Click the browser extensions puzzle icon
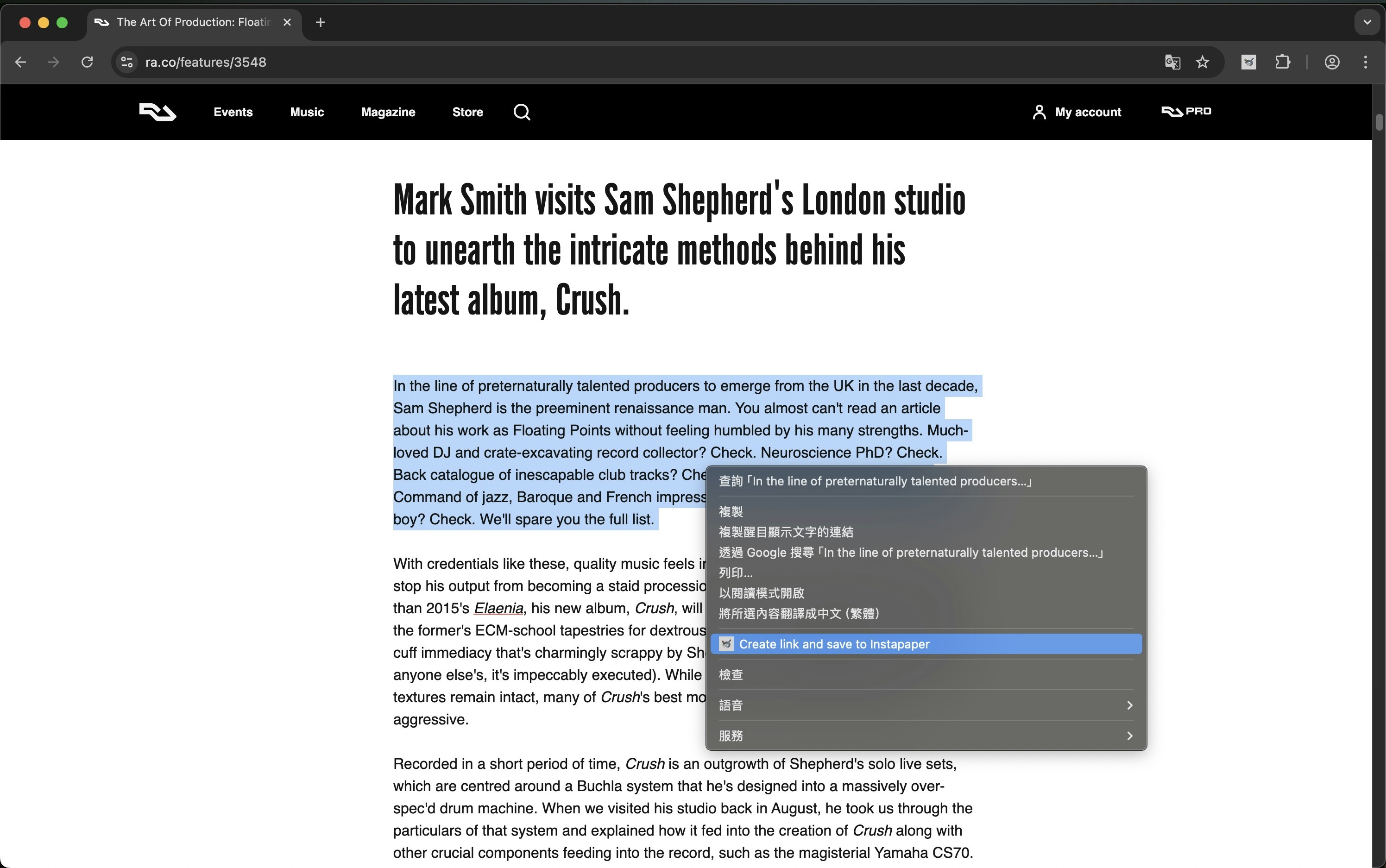 pyautogui.click(x=1283, y=62)
